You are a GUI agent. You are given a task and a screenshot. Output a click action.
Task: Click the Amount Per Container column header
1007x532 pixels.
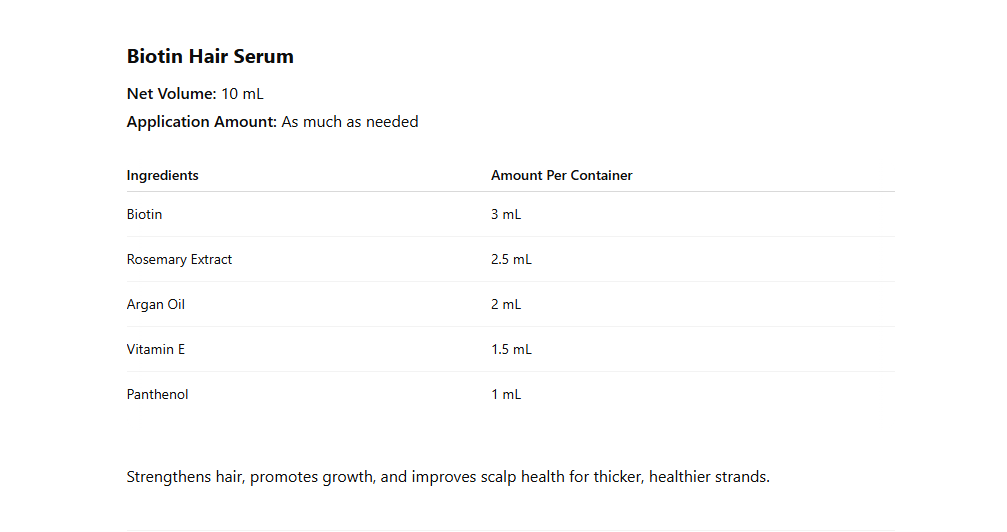click(x=561, y=176)
